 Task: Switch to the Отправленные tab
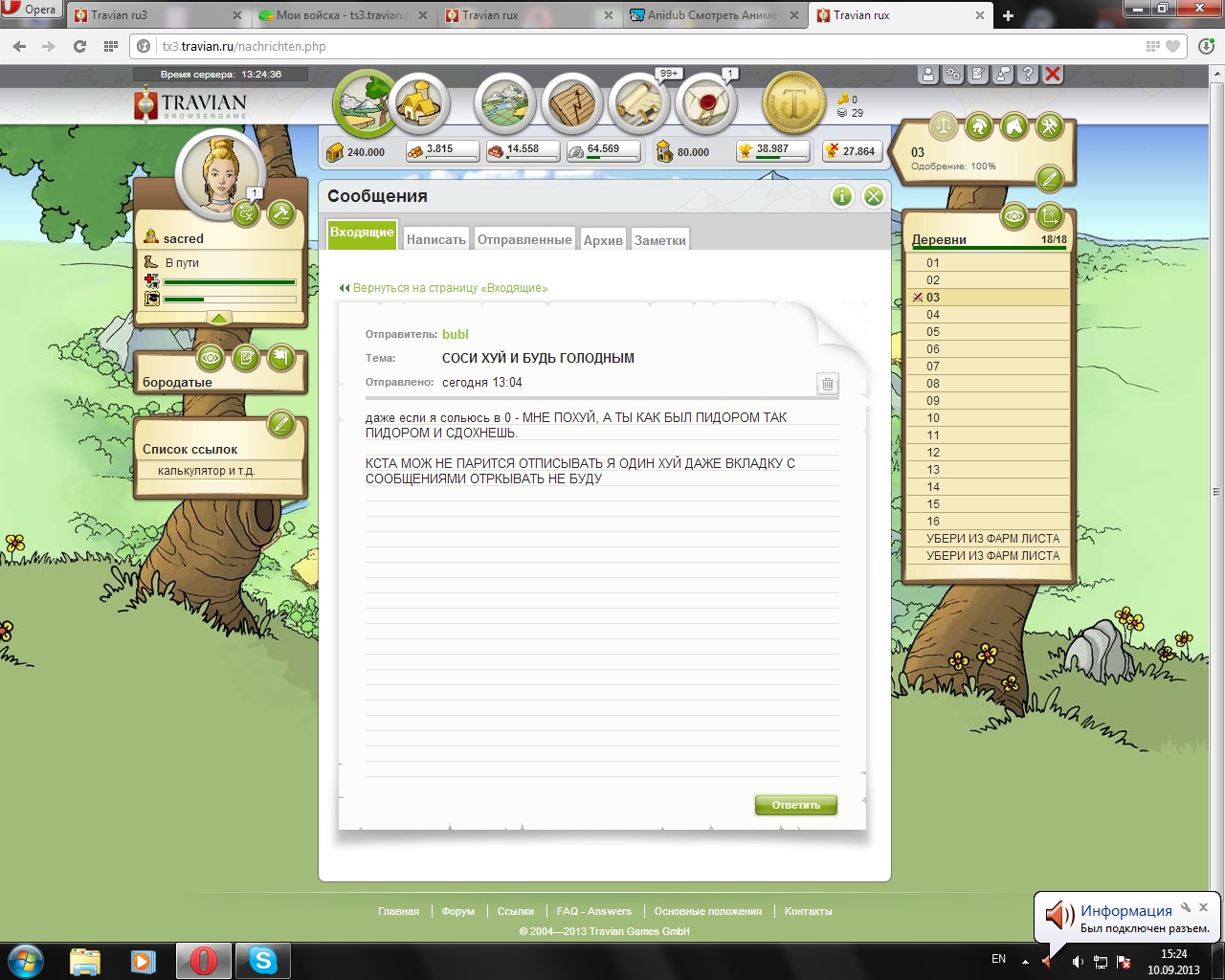tap(524, 240)
